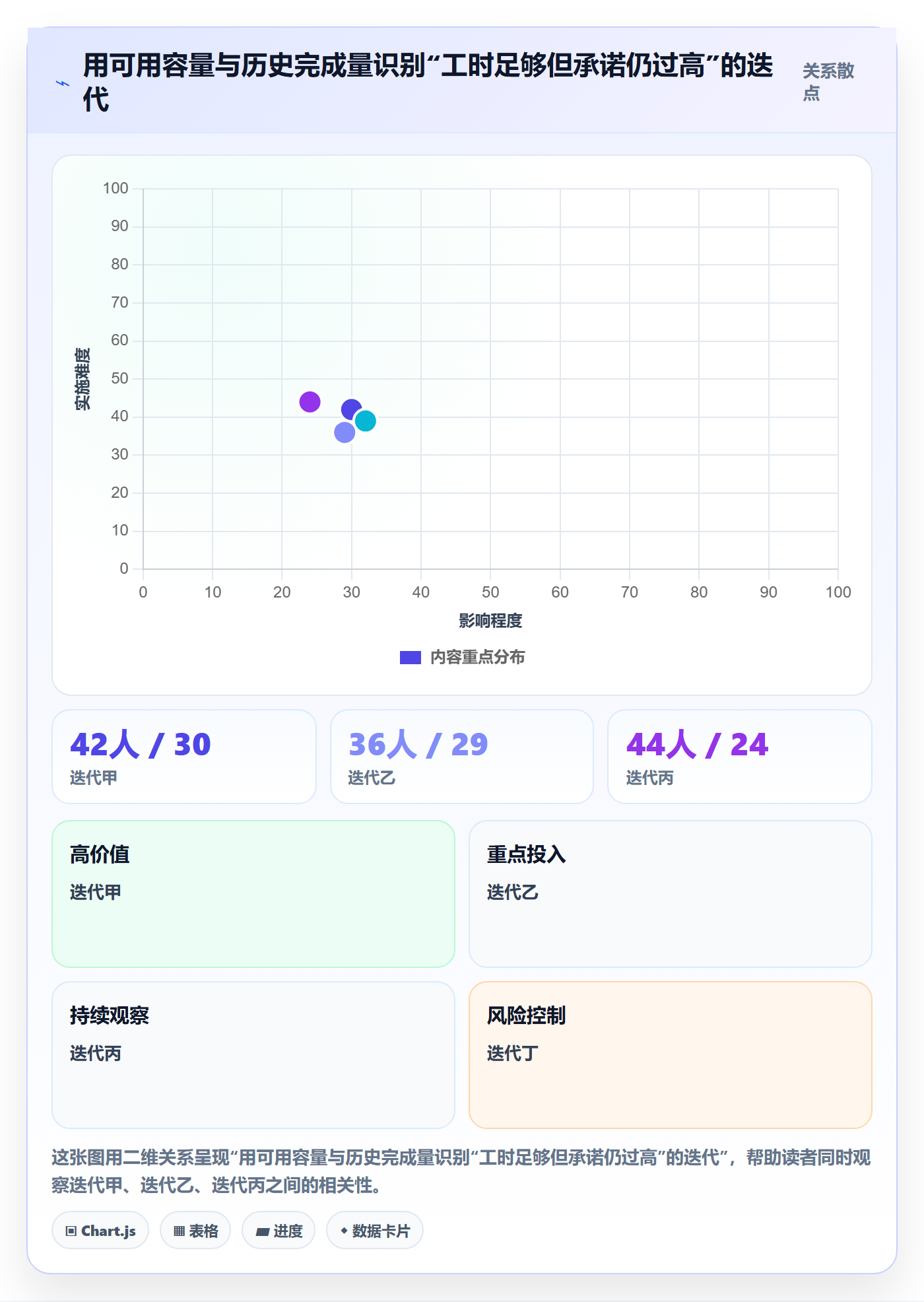Click the 实施难度 y-axis title
Screen dimensions: 924x1302
(x=83, y=379)
